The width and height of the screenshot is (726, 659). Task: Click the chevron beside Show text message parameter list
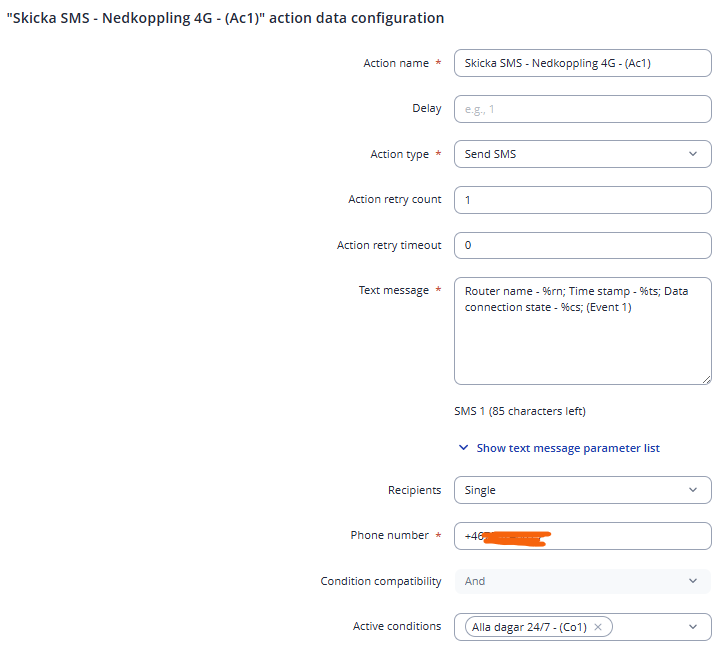463,448
